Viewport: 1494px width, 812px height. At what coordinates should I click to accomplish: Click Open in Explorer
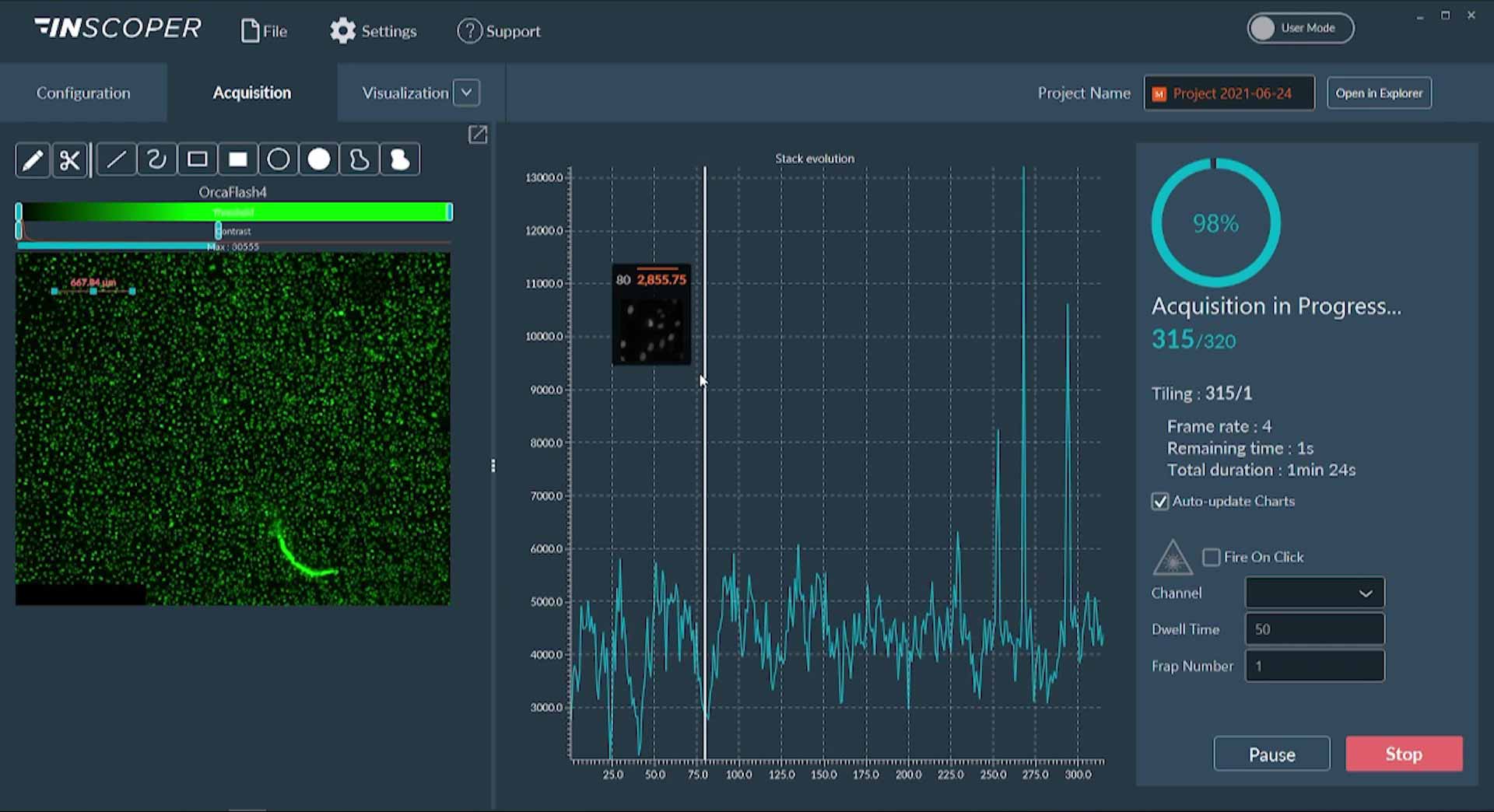click(1379, 93)
